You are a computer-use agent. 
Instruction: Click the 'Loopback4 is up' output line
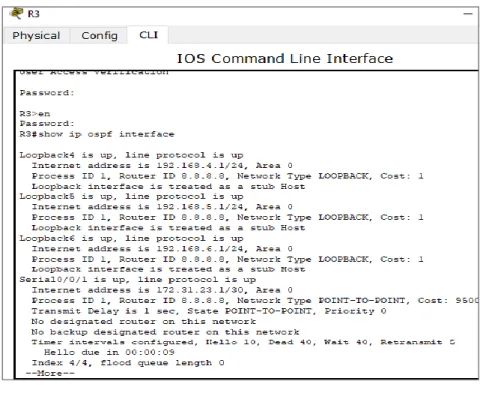pos(131,155)
